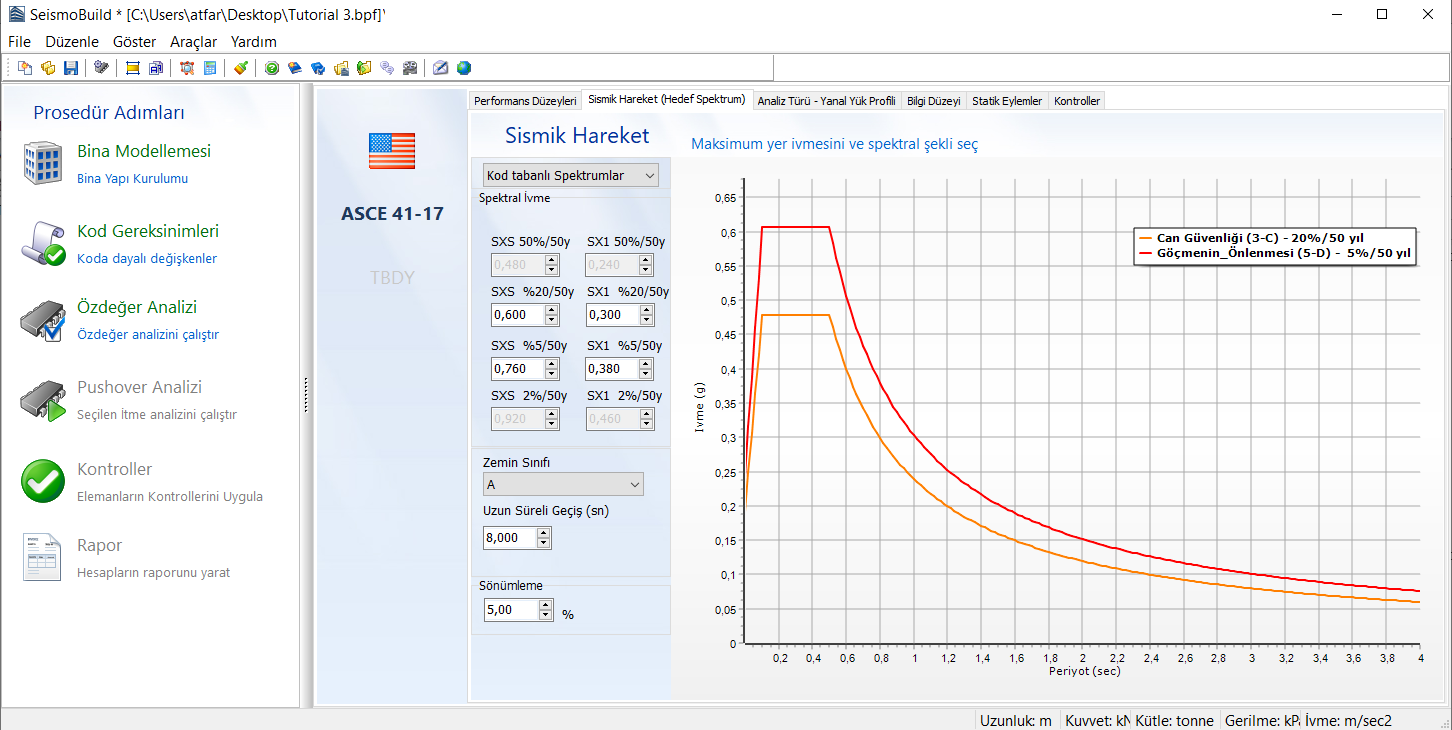Select the TBDY design code

pos(392,277)
